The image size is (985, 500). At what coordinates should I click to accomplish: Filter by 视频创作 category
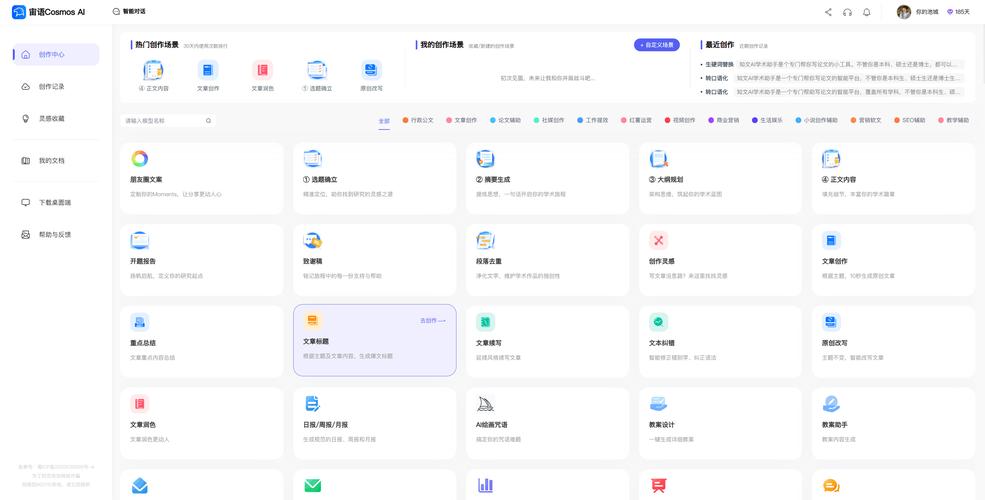680,120
